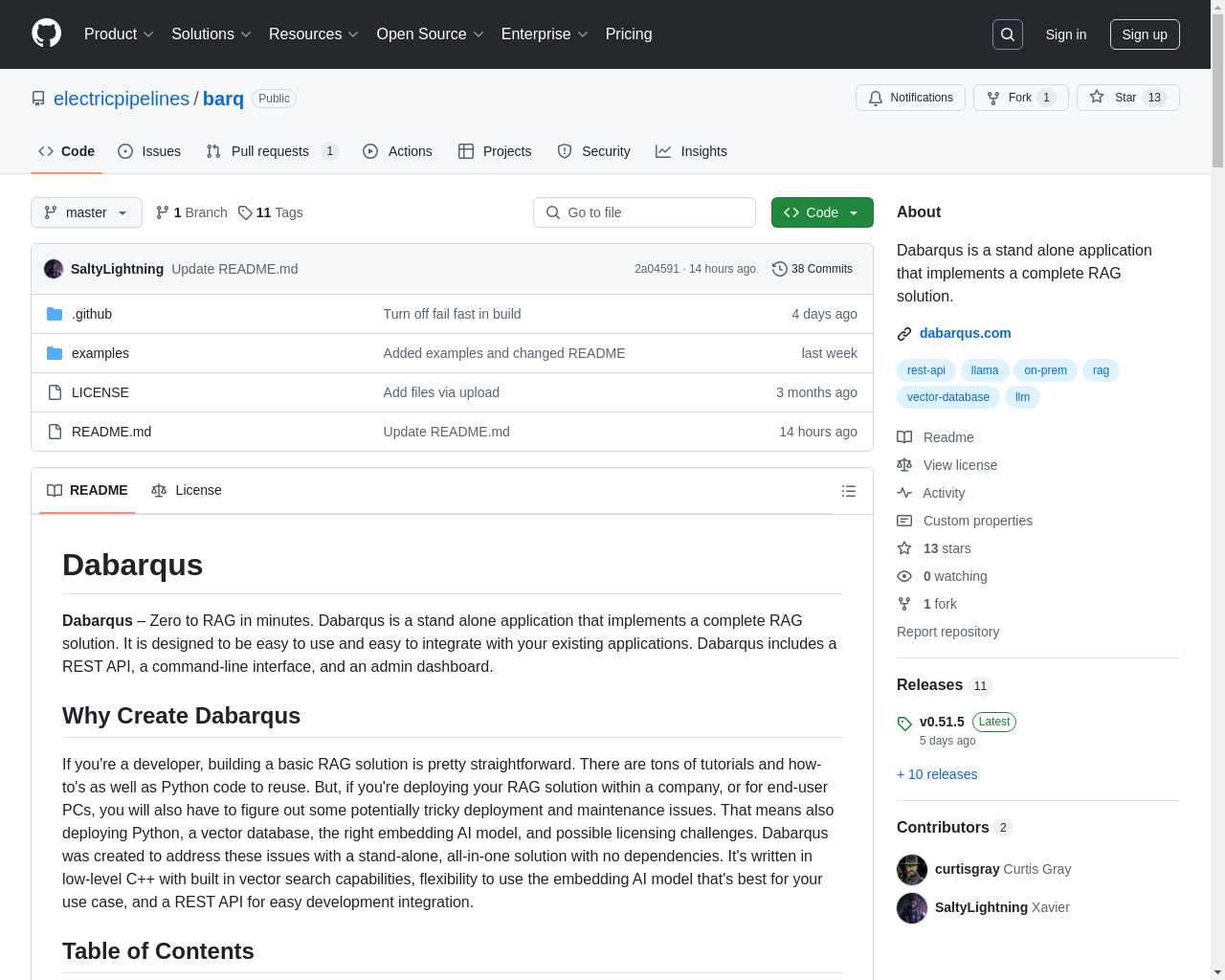Switch to the Projects tab

click(x=495, y=151)
